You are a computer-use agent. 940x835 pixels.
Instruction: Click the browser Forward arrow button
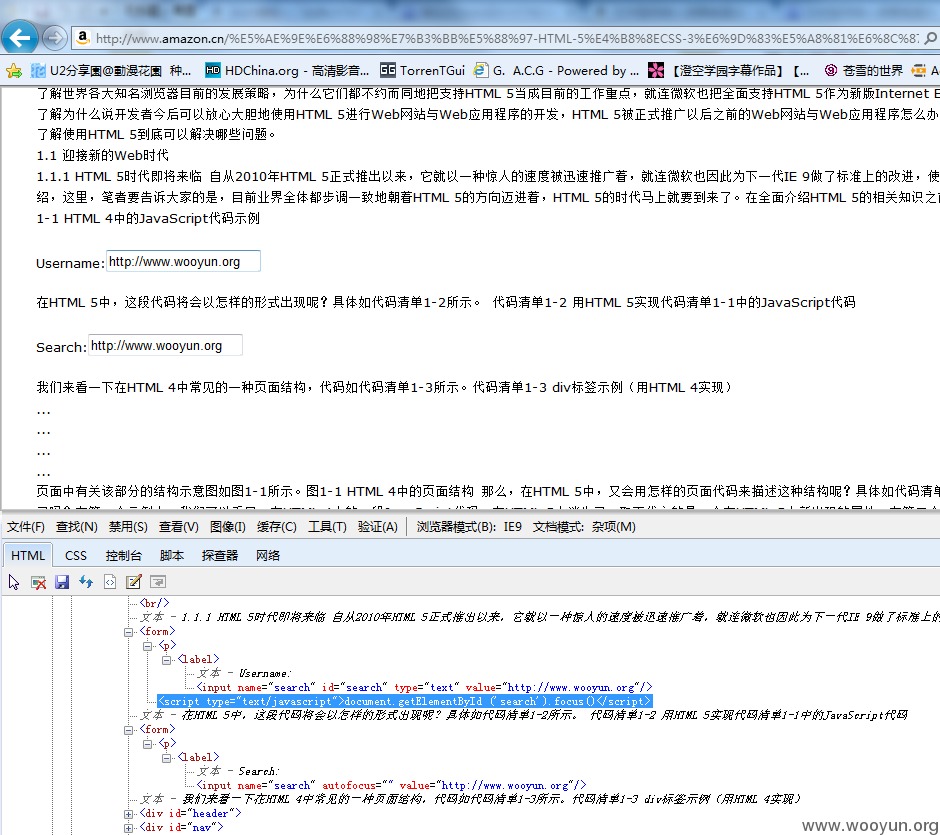click(x=55, y=39)
